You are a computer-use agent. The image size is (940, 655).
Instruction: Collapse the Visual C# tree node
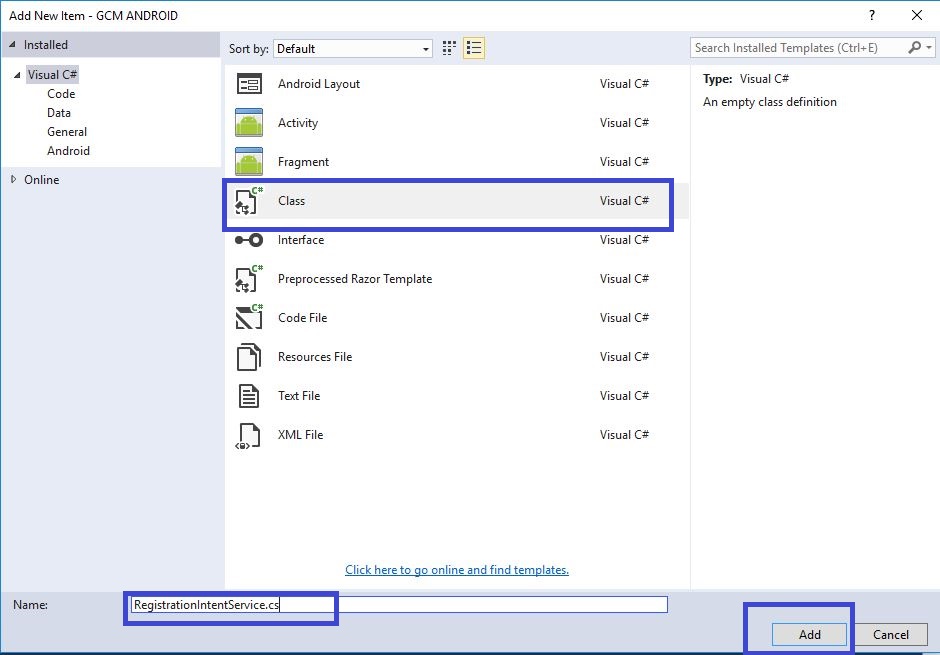pos(17,75)
